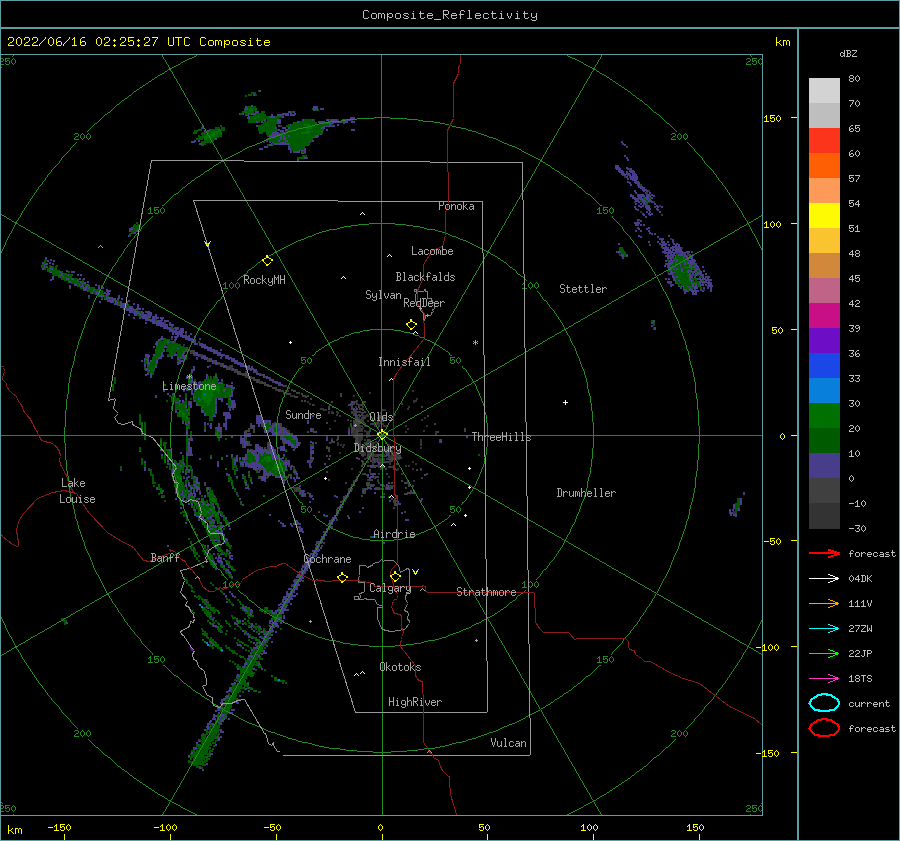Click the Drumheller label on map
Image resolution: width=900 pixels, height=841 pixels.
[586, 493]
